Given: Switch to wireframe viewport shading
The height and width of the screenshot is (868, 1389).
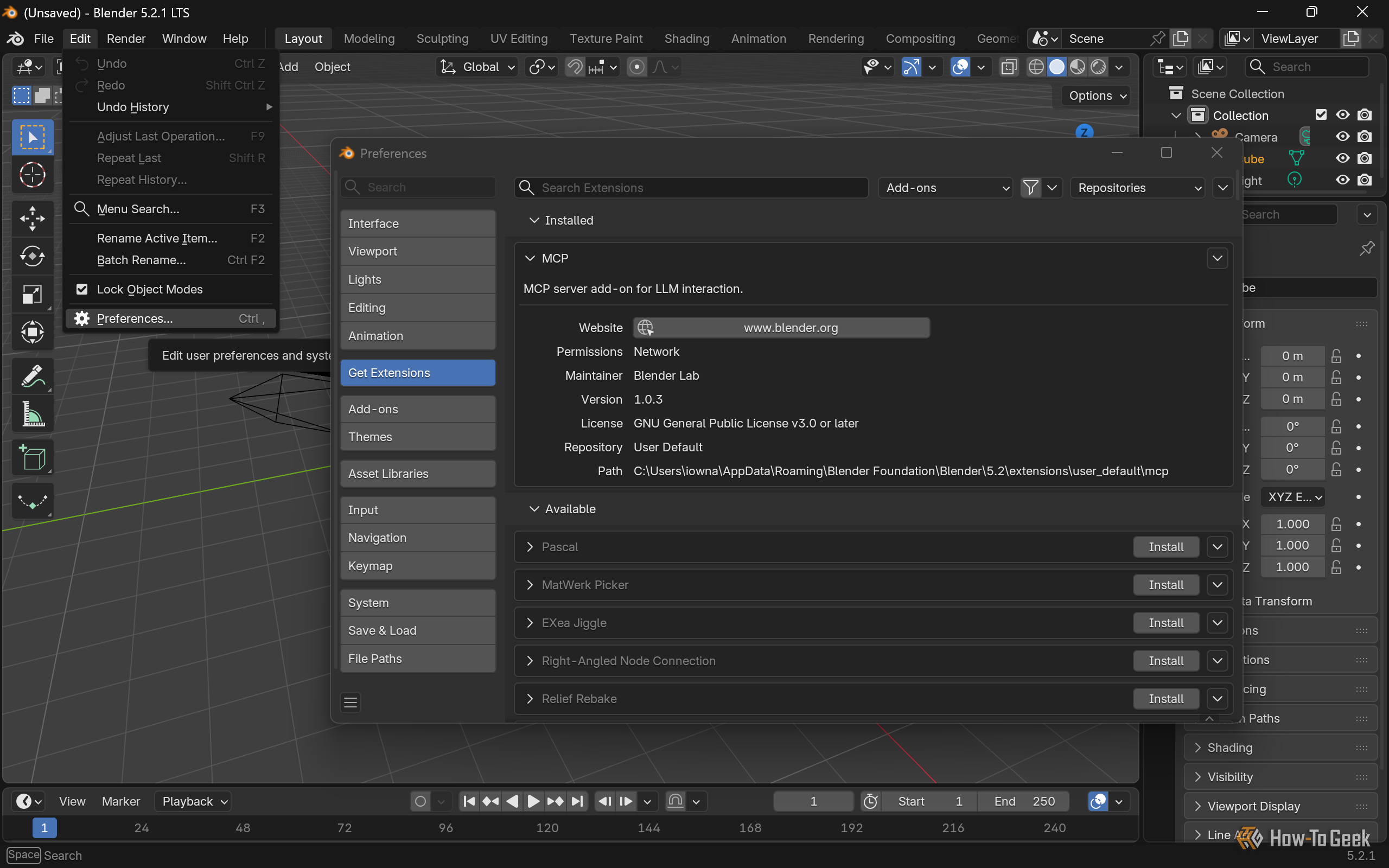Looking at the screenshot, I should [x=1036, y=67].
